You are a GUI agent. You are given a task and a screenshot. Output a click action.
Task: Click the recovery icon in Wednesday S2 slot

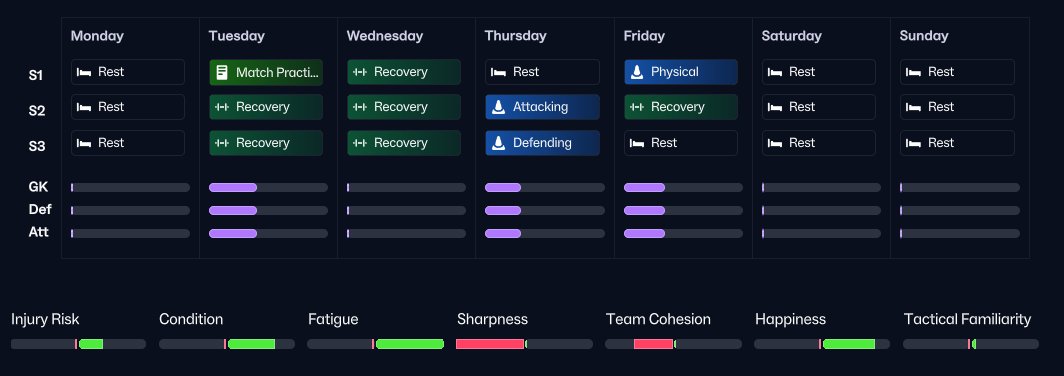(x=360, y=107)
